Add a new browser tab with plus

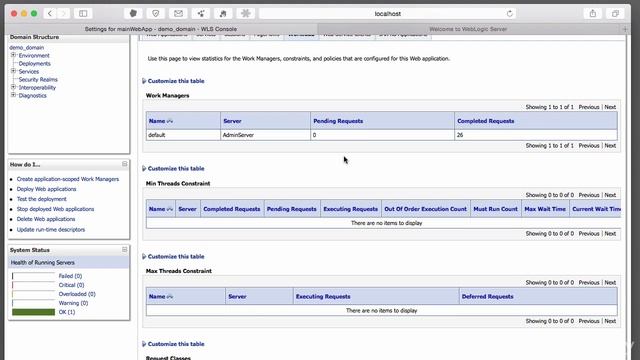coord(625,29)
